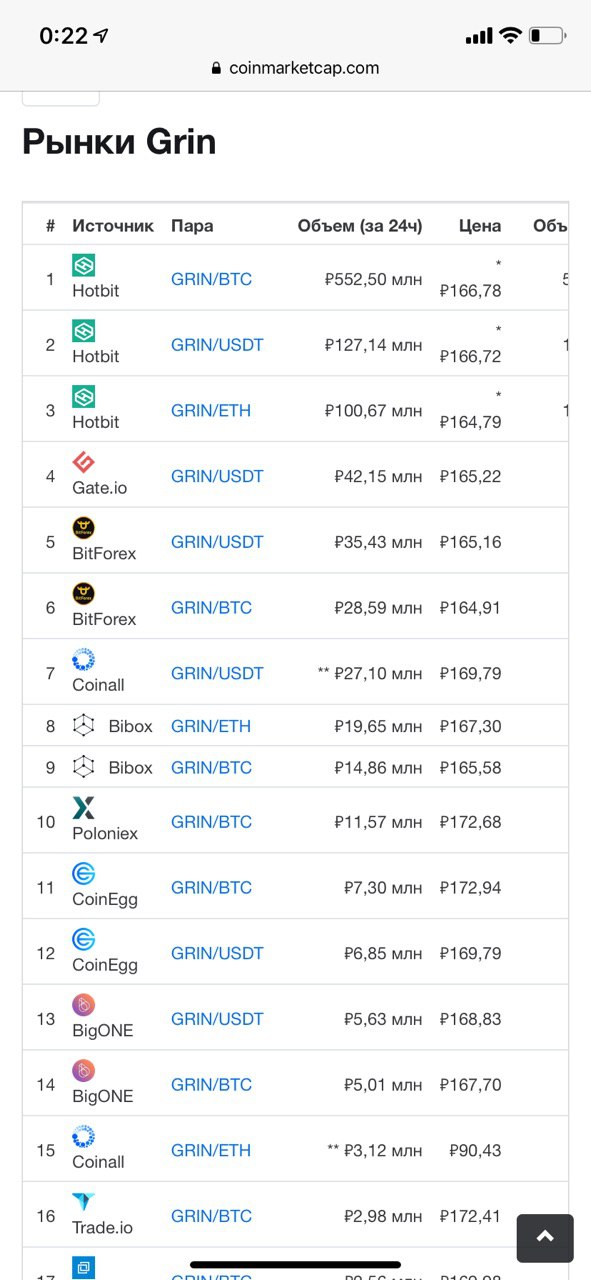
Task: Sort by Объем (за 24ч) column header
Action: pyautogui.click(x=360, y=226)
